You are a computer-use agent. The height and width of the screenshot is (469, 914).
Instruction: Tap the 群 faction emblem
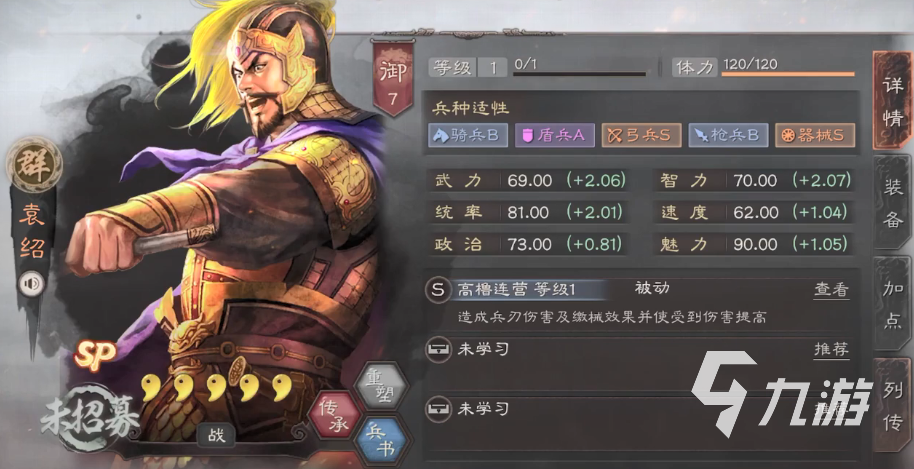[x=34, y=165]
